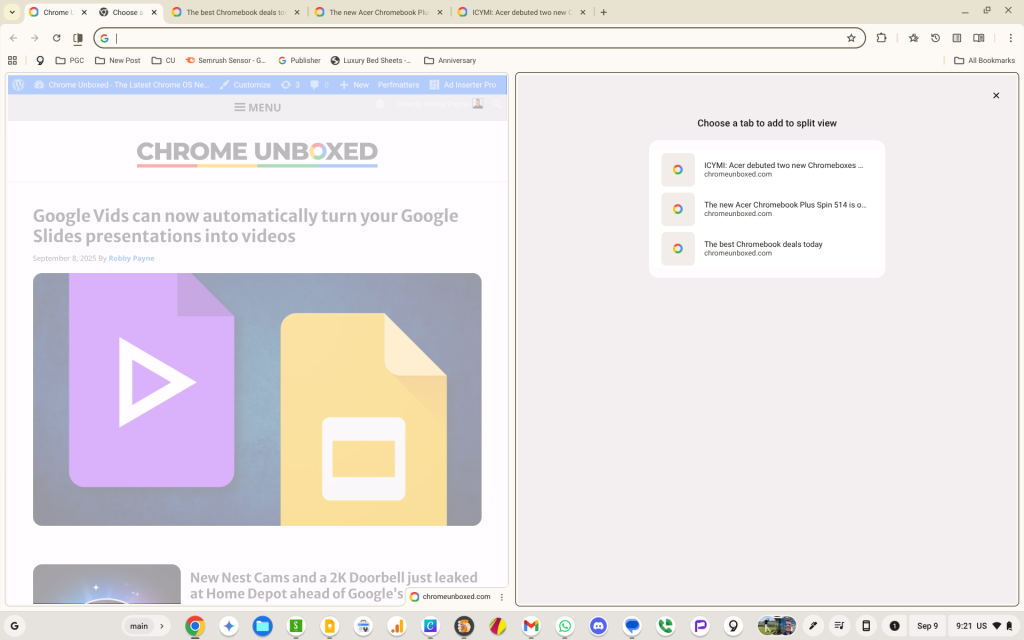Image resolution: width=1024 pixels, height=640 pixels.
Task: Open comments via the speech bubble admin bar icon
Action: pyautogui.click(x=314, y=85)
